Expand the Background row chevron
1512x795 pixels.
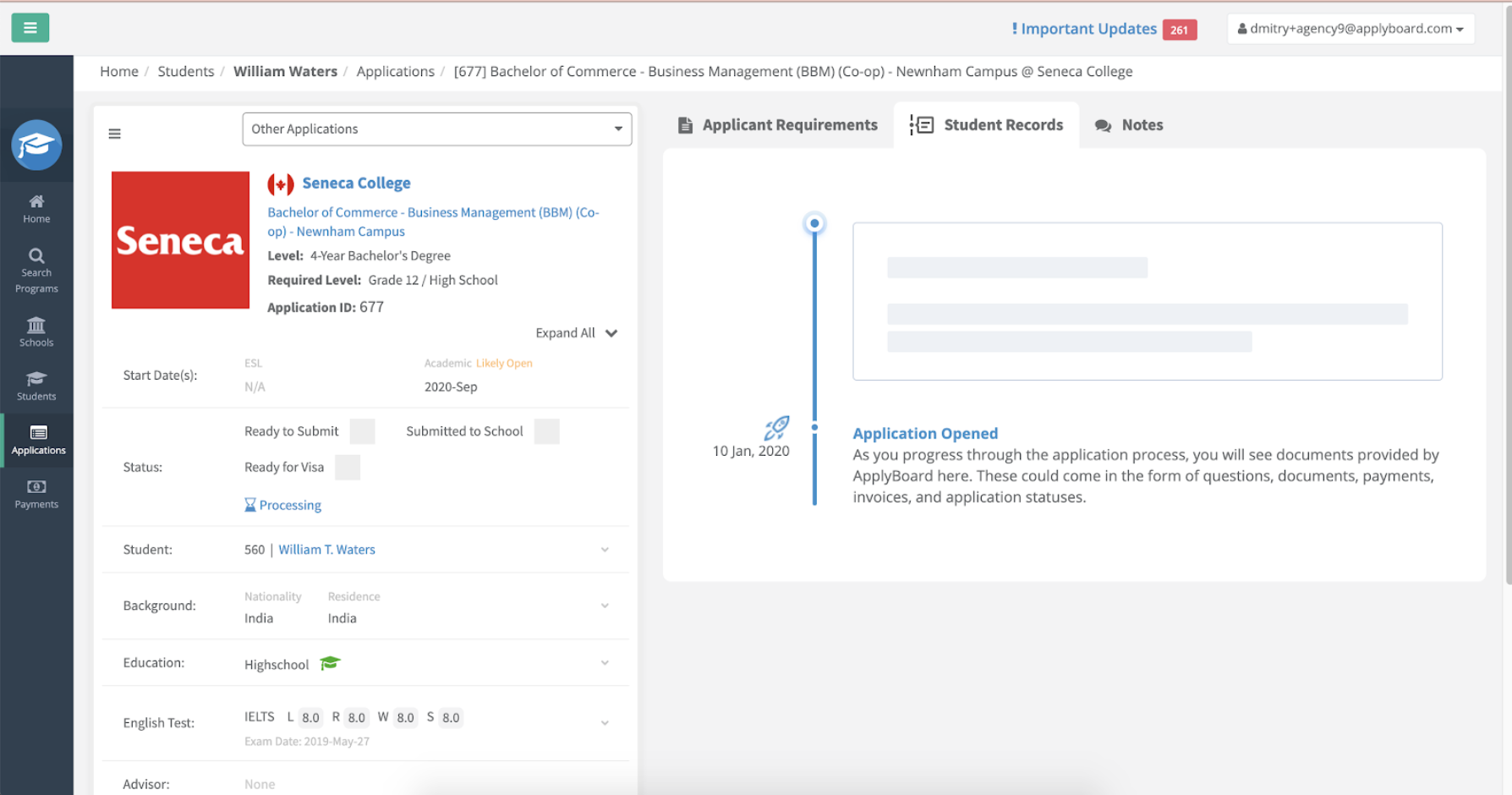click(605, 606)
